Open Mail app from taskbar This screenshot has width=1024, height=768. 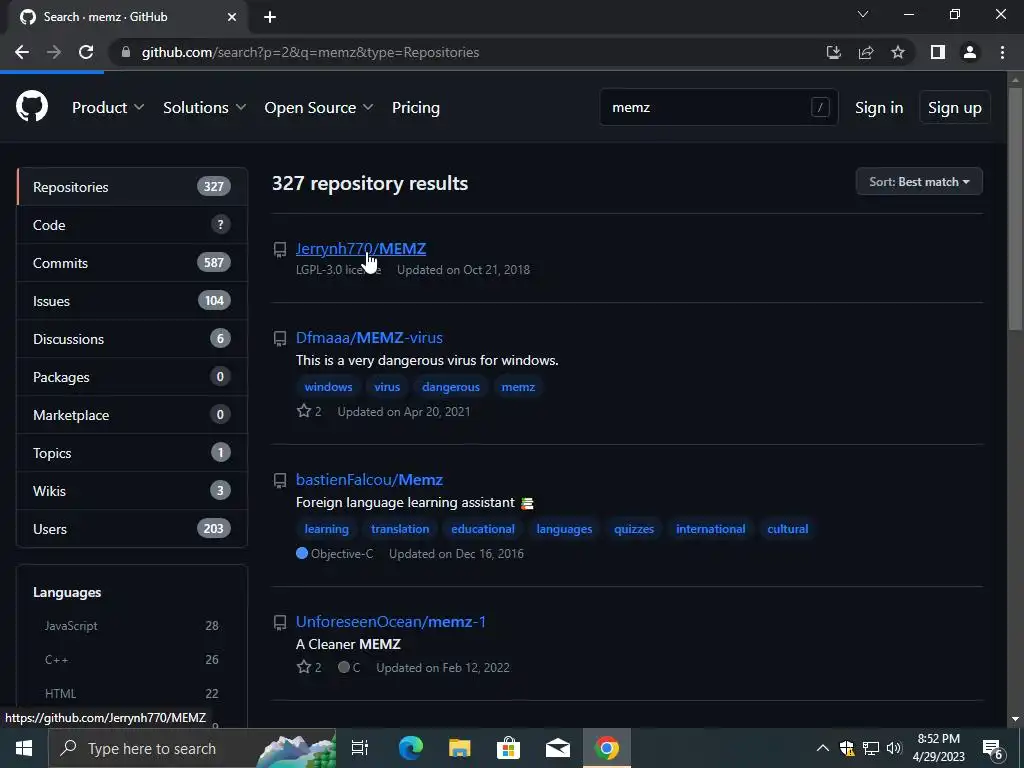[558, 748]
